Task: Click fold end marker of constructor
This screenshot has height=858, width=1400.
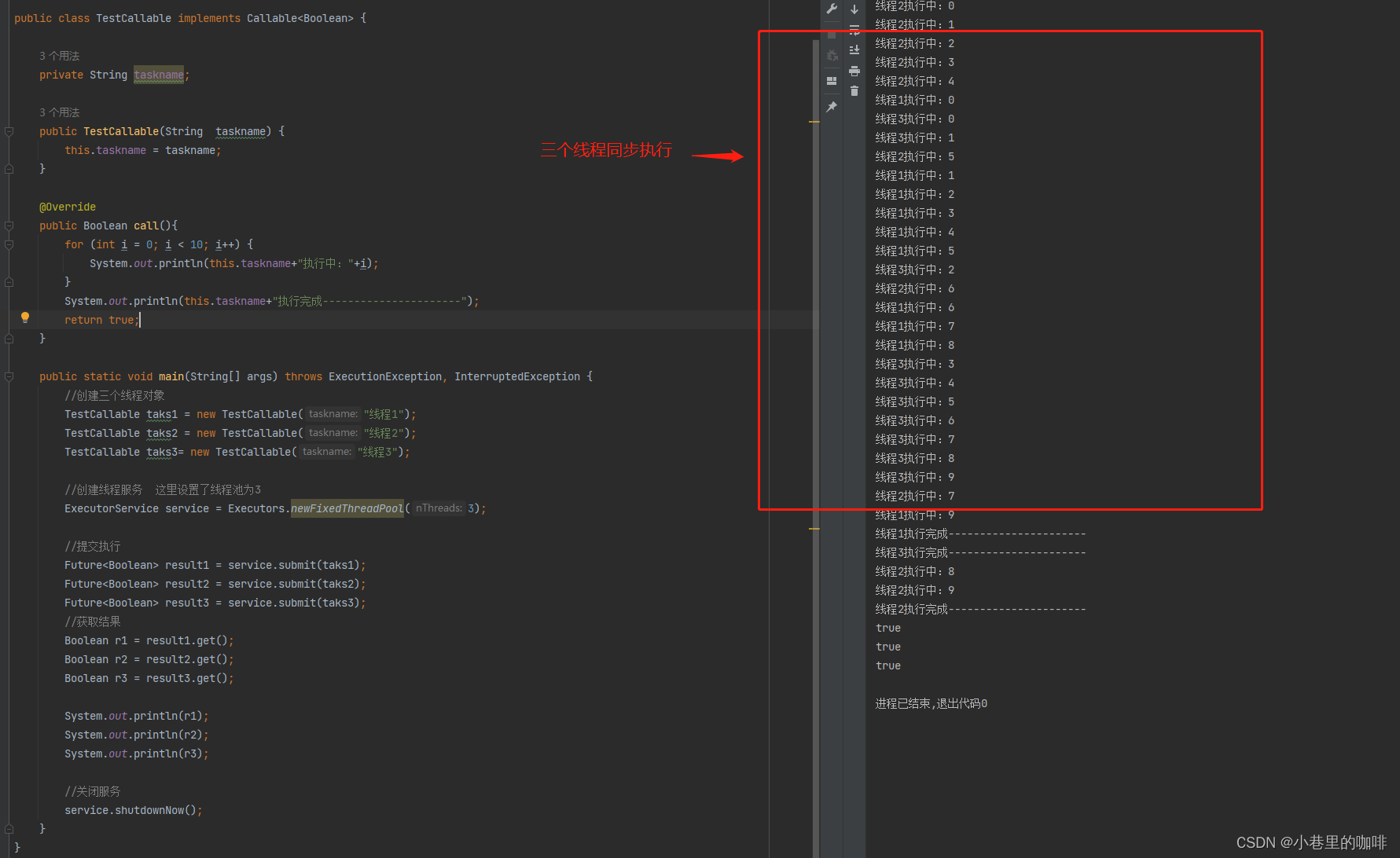Action: (x=9, y=169)
